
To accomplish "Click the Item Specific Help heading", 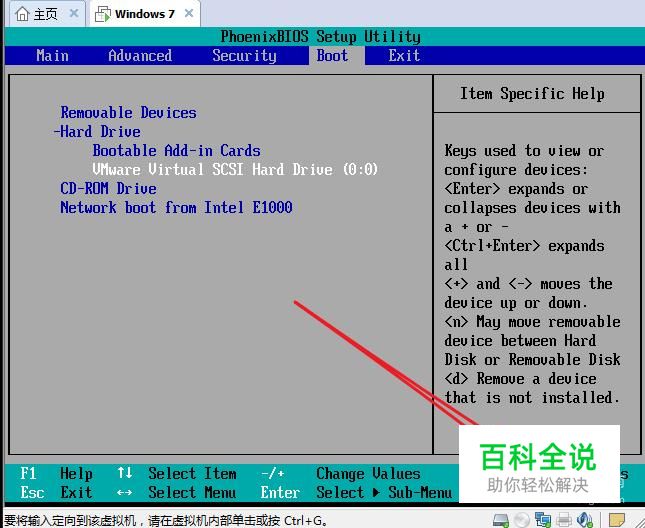I will click(532, 94).
